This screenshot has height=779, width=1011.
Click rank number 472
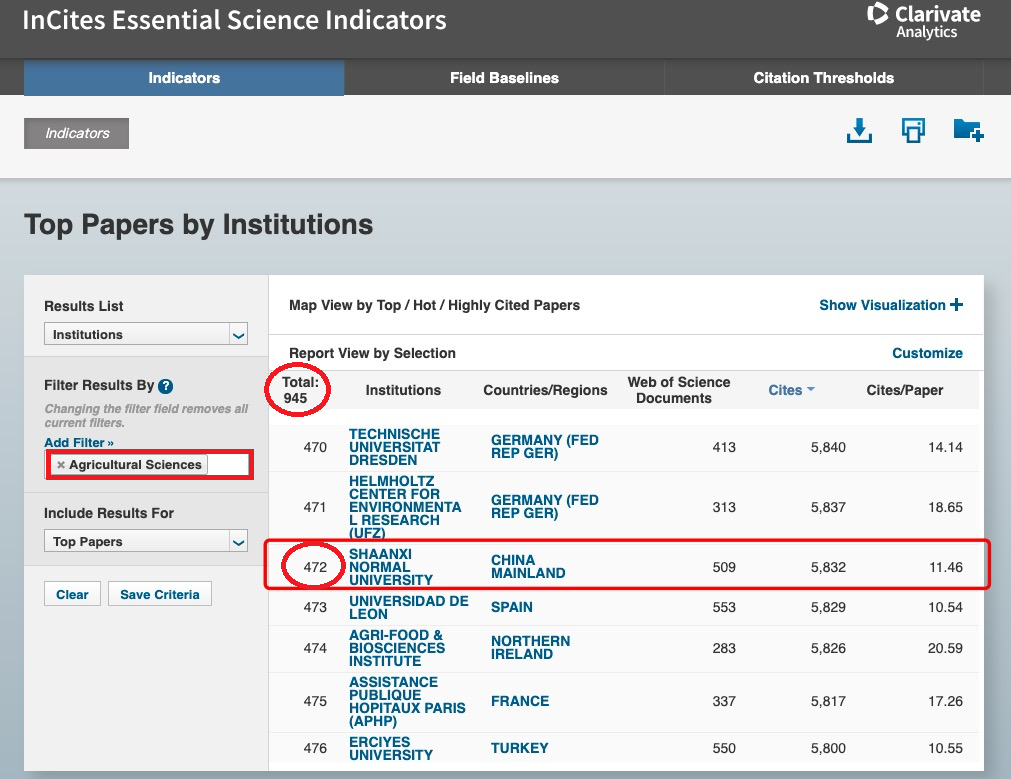click(x=315, y=567)
